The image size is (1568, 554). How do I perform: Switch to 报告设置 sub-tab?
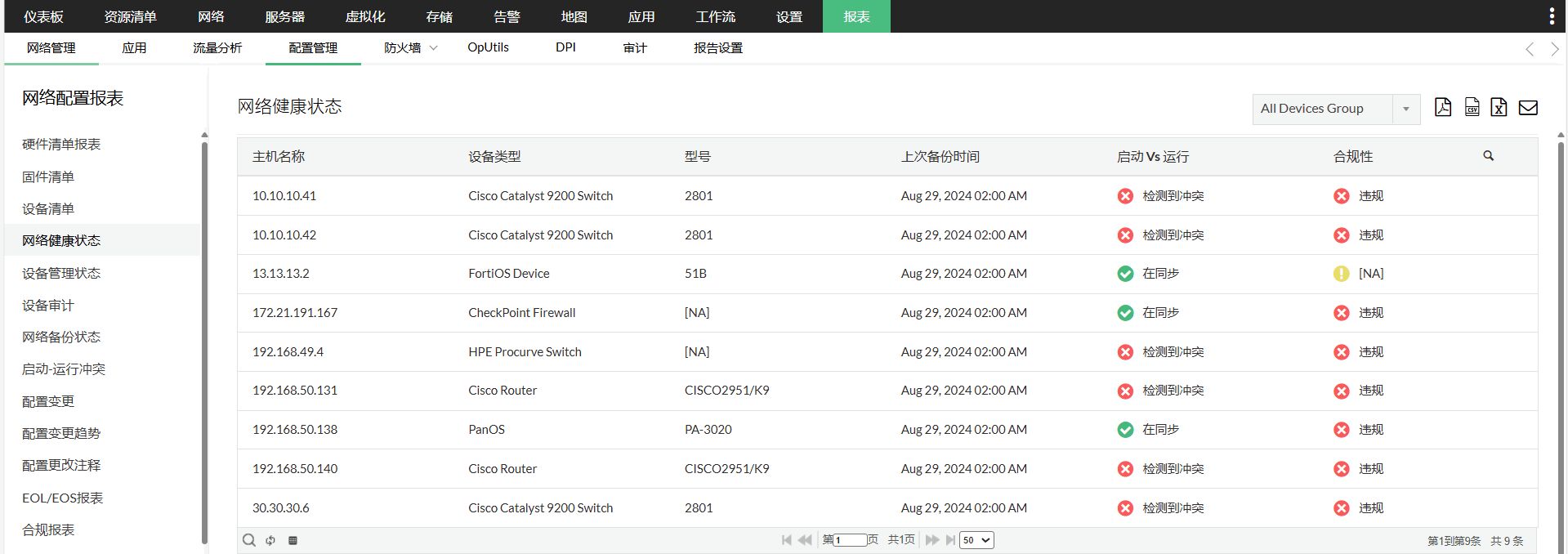(718, 48)
